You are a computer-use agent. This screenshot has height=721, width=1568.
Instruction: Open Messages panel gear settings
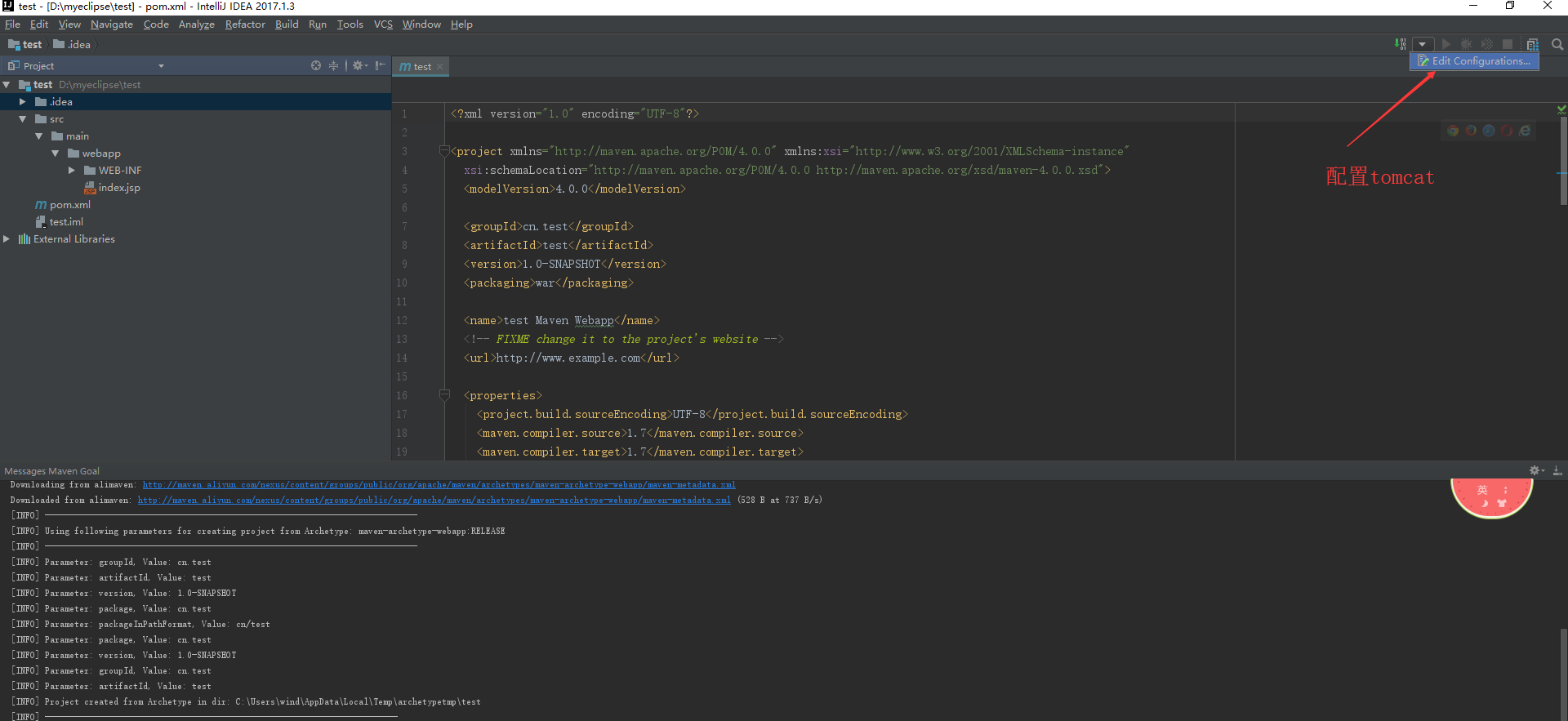(1536, 470)
